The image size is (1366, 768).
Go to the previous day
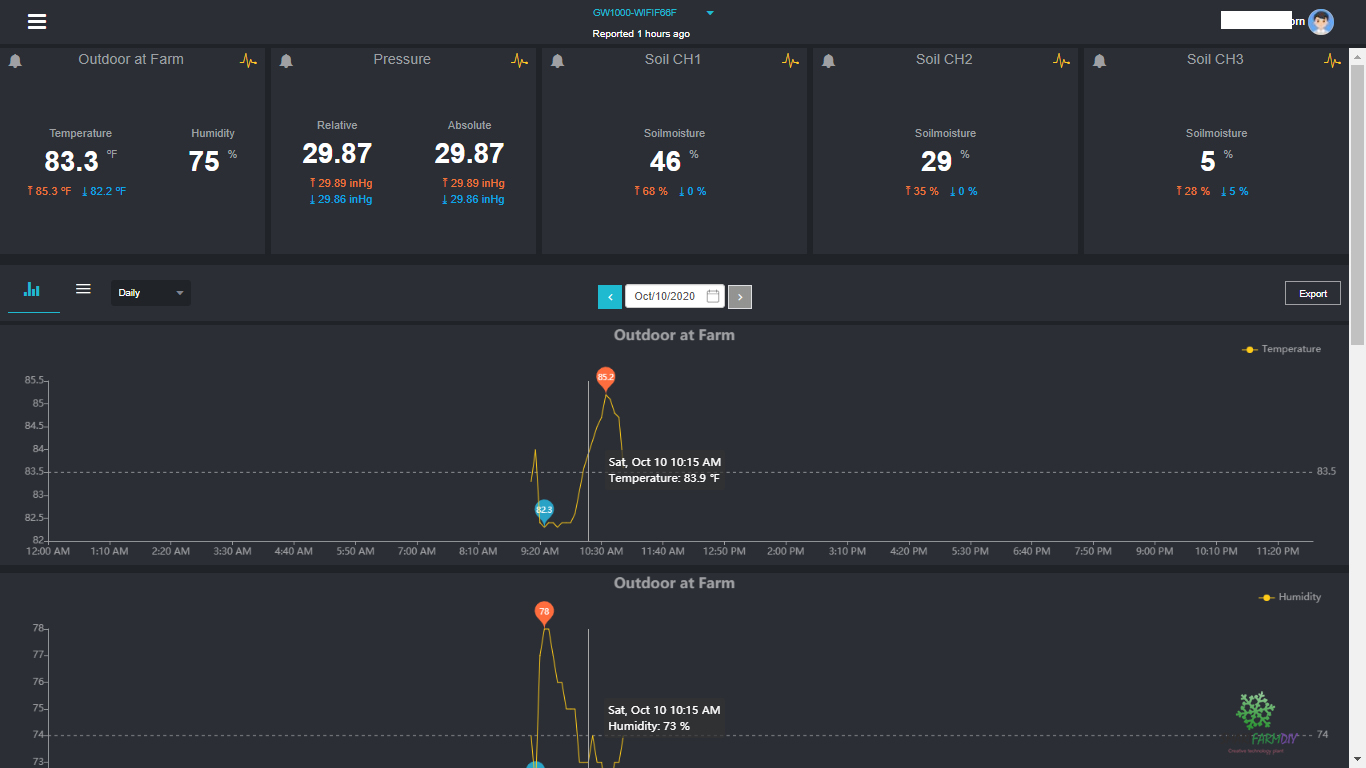[x=610, y=296]
